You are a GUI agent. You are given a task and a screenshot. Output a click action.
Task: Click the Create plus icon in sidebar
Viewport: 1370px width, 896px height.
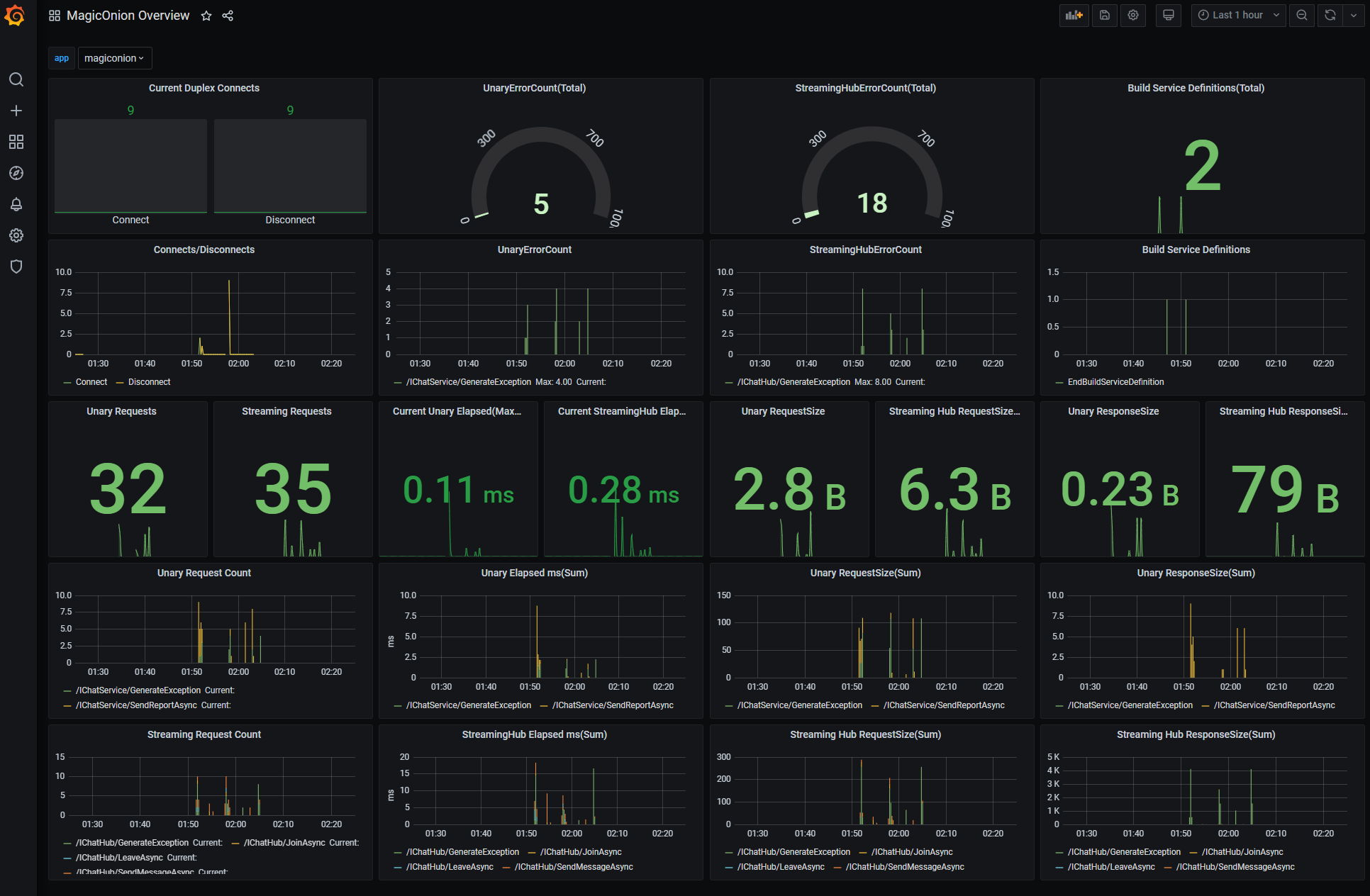[16, 111]
